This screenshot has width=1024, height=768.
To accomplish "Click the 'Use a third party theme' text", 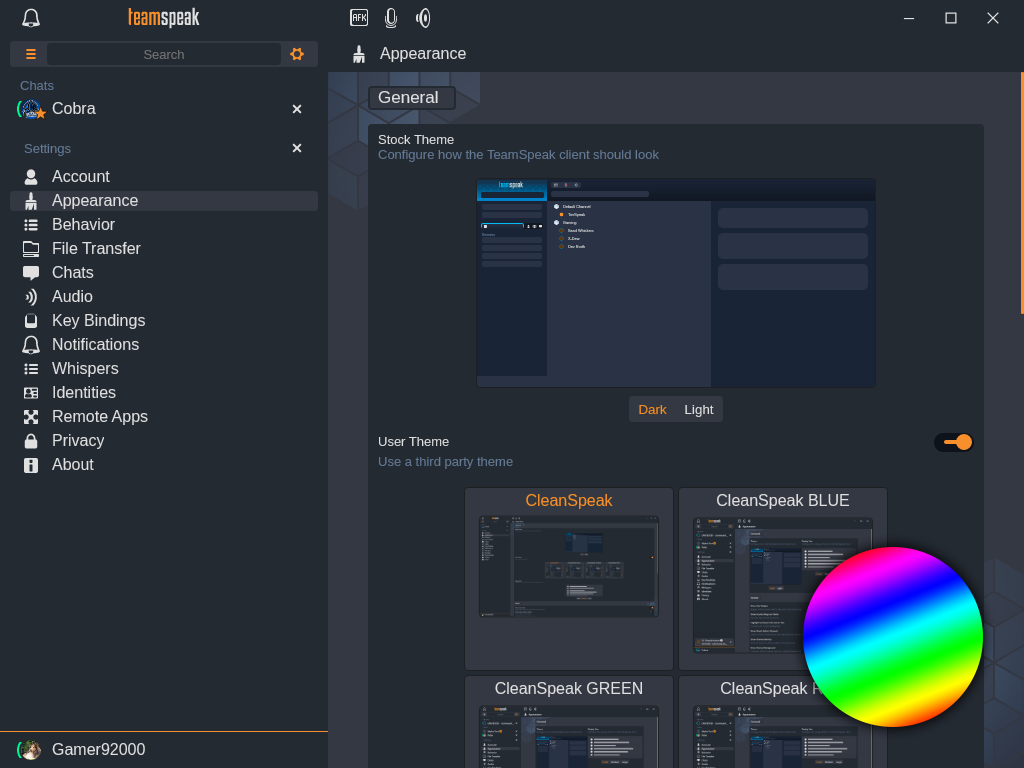I will [445, 462].
